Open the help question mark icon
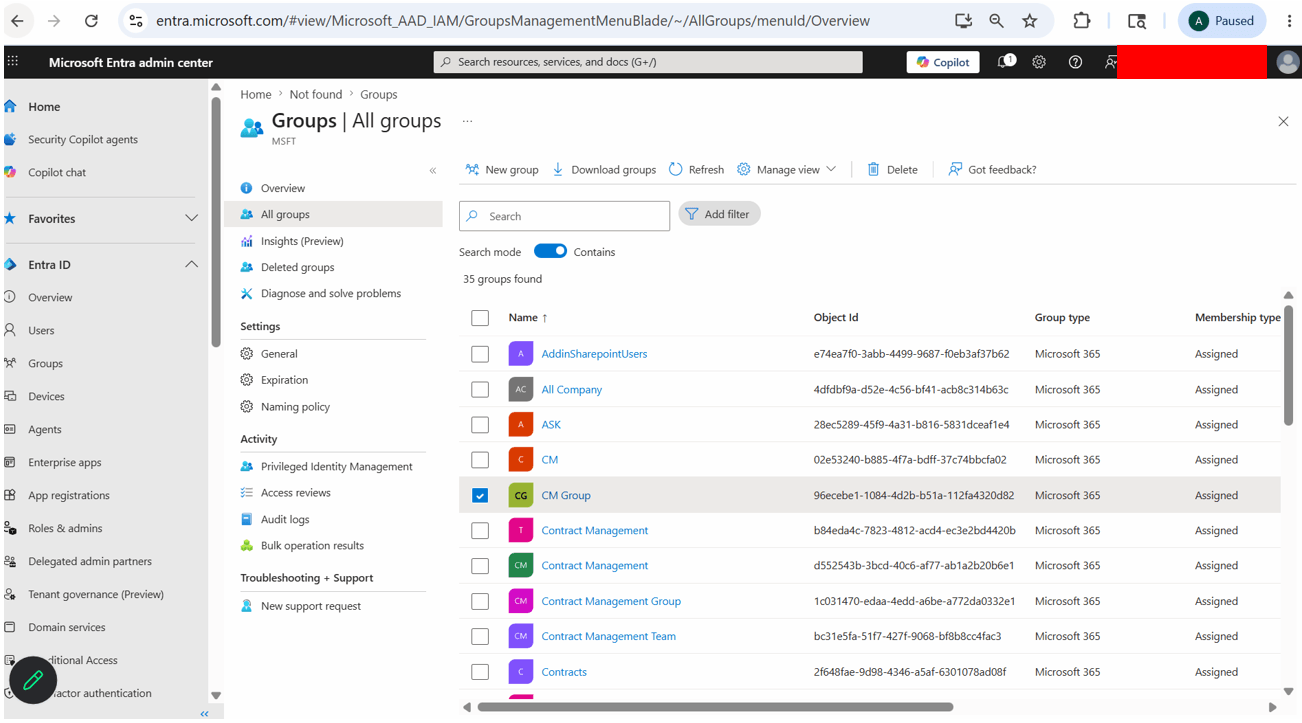This screenshot has height=723, width=1302. (1075, 62)
